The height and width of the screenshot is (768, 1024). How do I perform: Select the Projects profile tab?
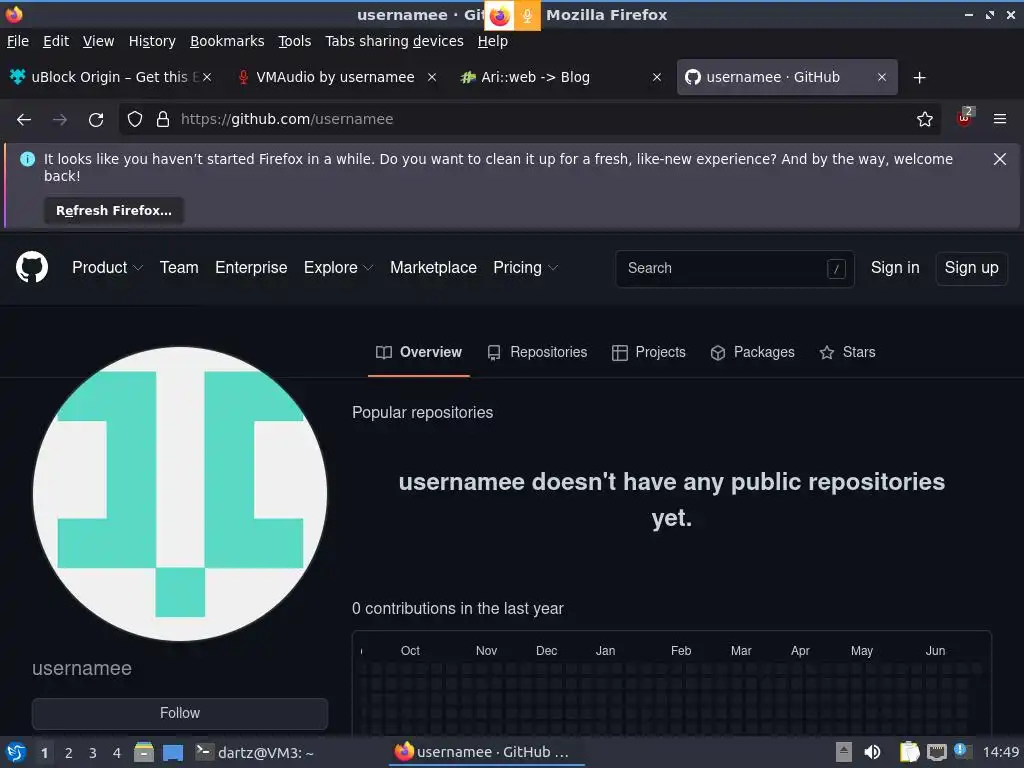[648, 353]
